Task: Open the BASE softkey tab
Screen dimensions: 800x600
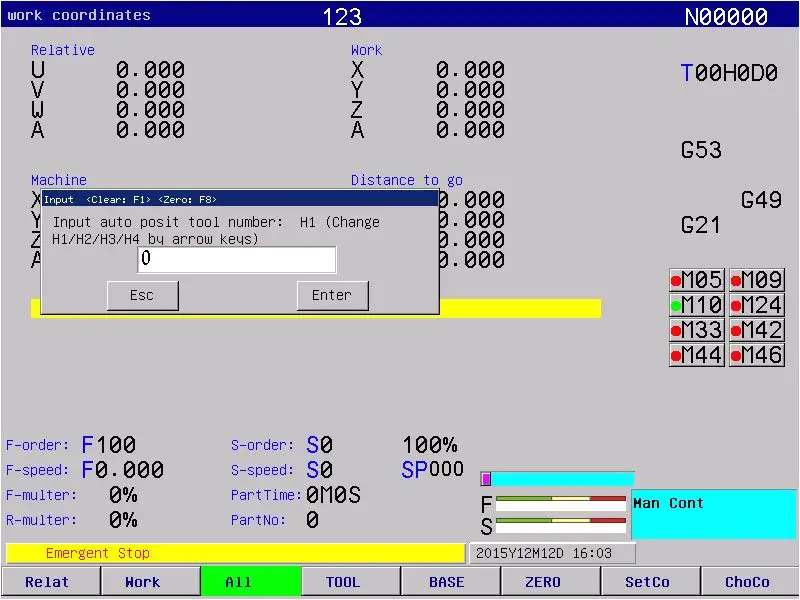Action: [451, 582]
